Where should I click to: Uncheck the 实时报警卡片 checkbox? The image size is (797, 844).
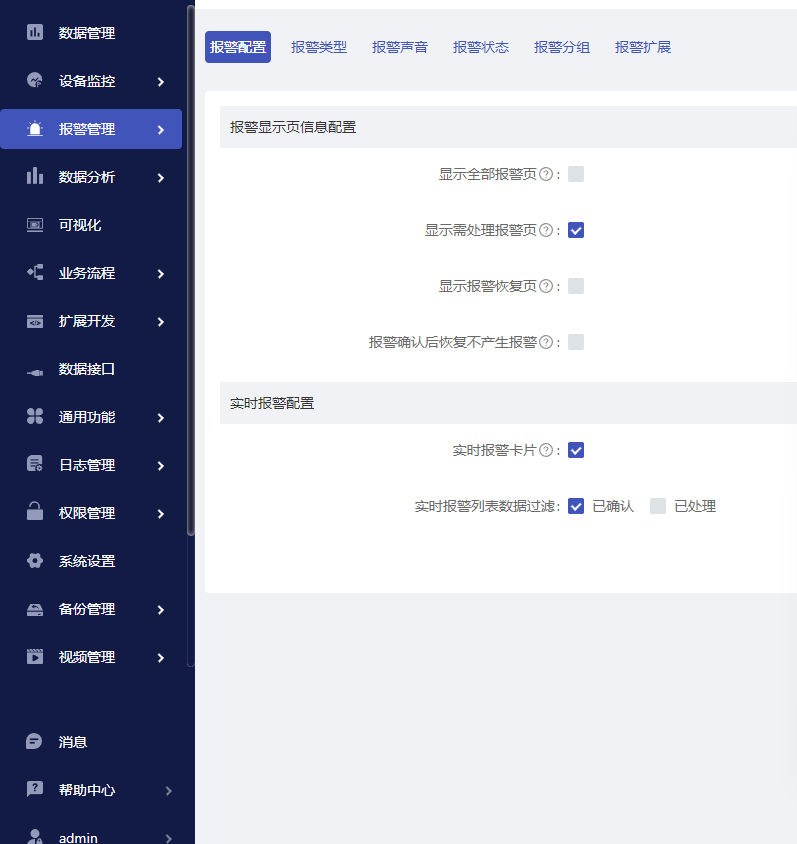[x=576, y=450]
